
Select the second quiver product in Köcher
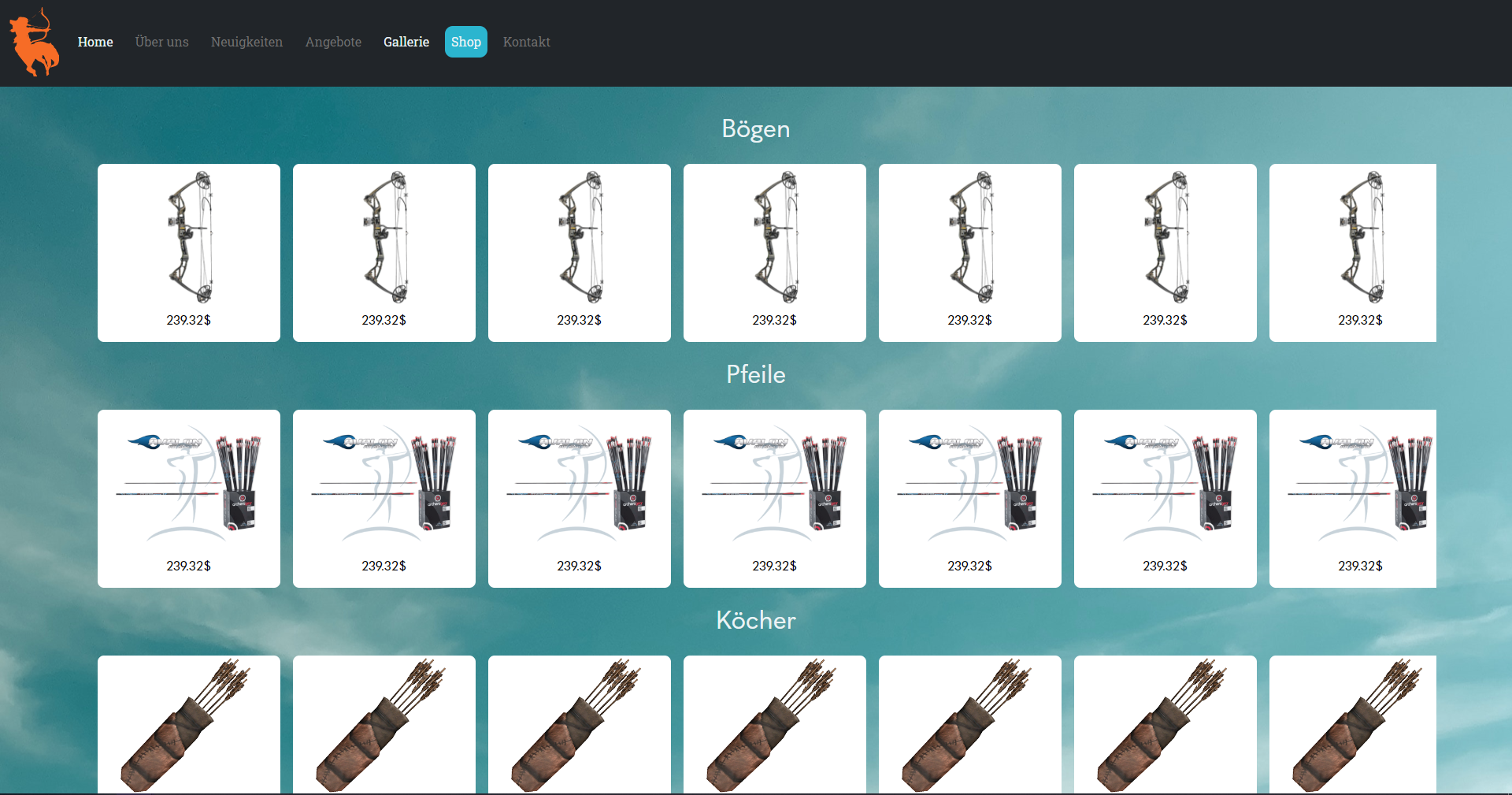pyautogui.click(x=384, y=725)
